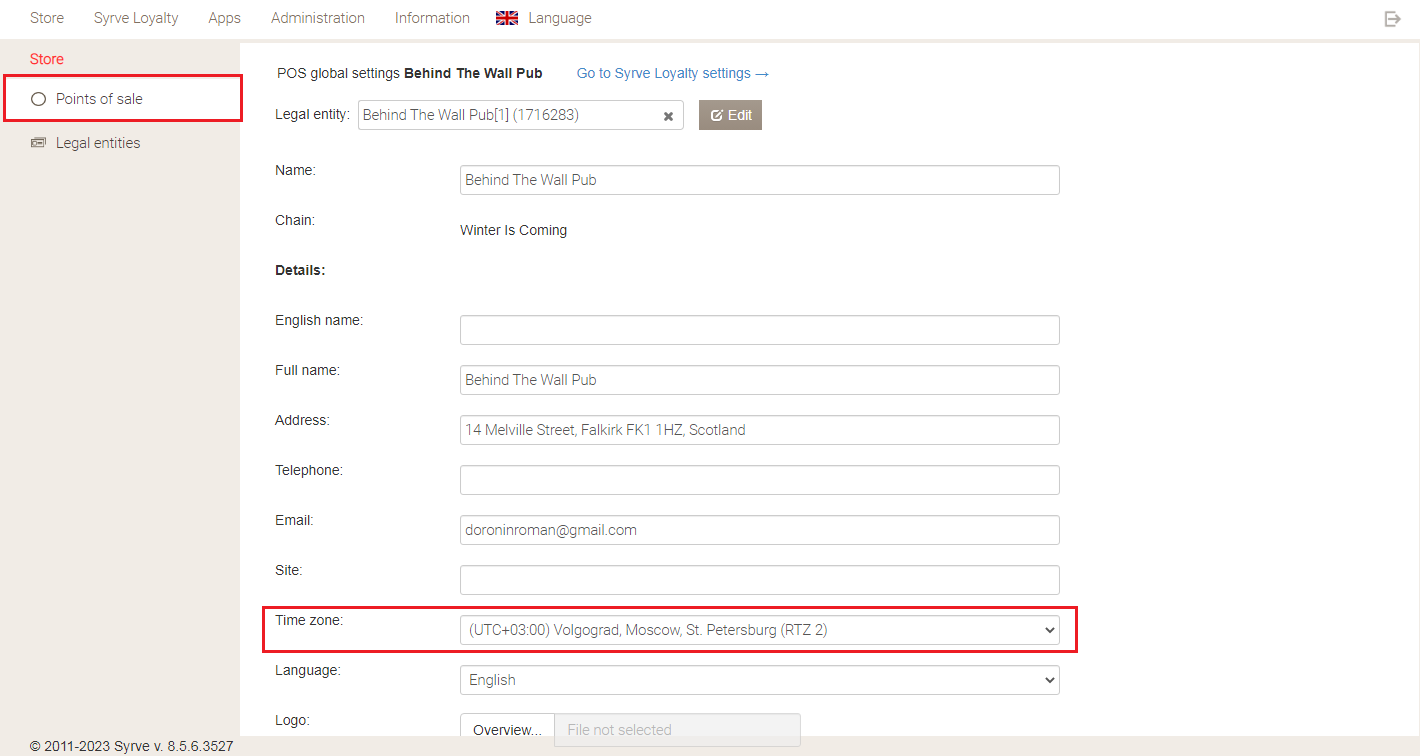
Task: Click into the English name field
Action: (759, 330)
